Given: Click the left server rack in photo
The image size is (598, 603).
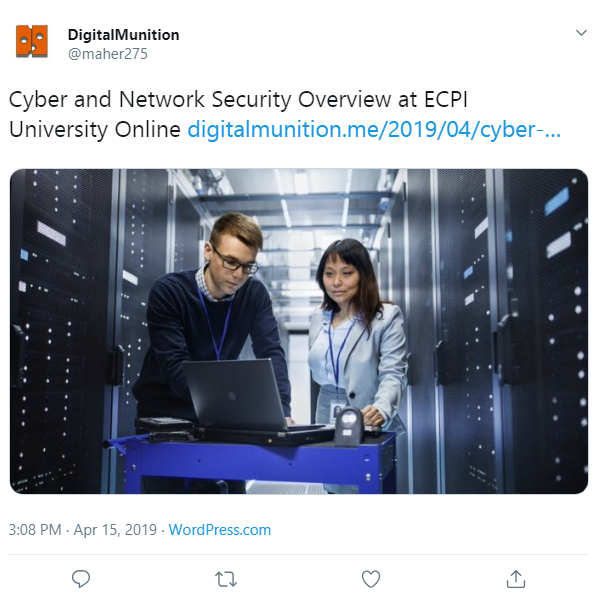Looking at the screenshot, I should coord(63,331).
